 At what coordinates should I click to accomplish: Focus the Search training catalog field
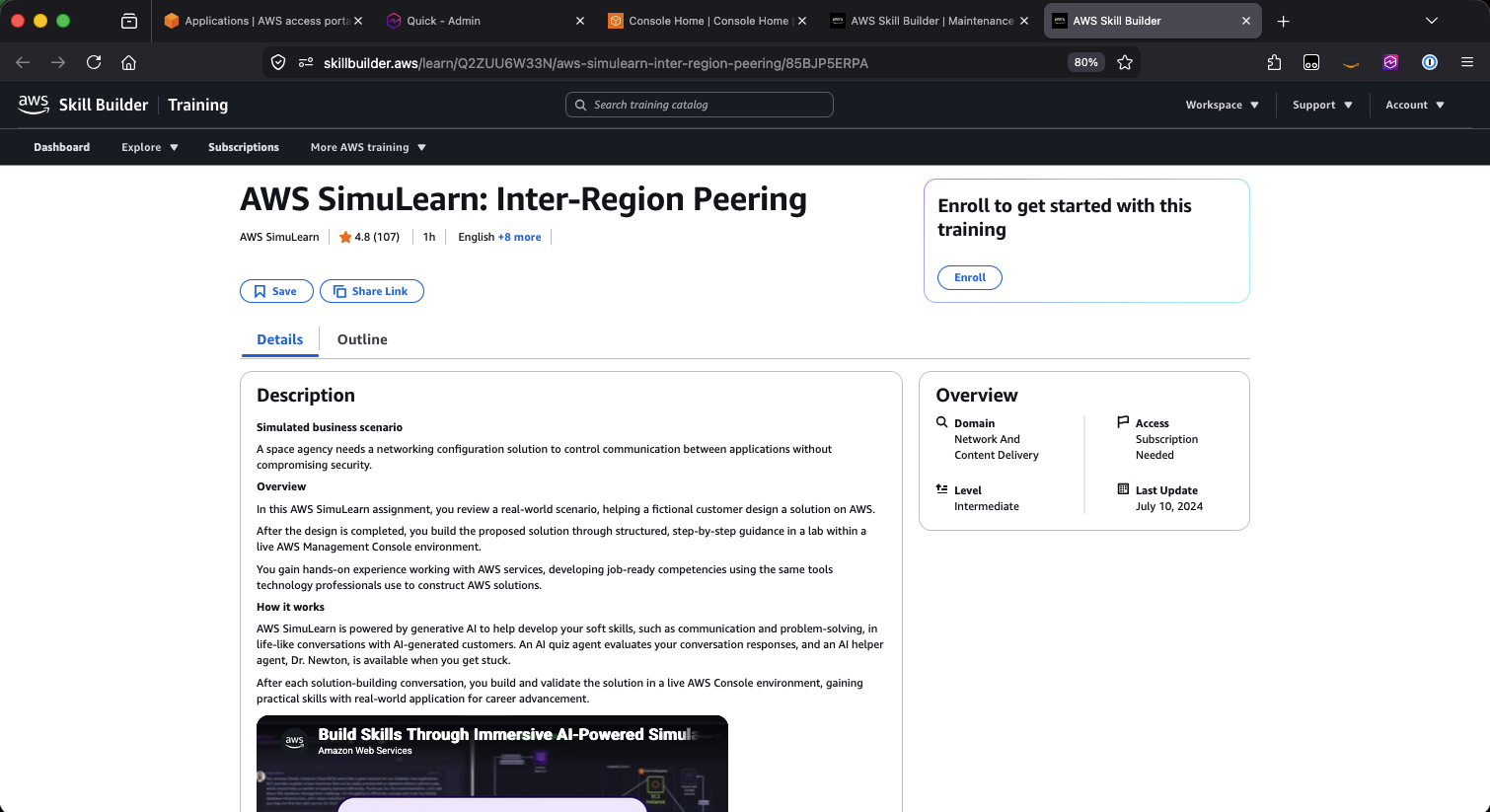point(700,105)
